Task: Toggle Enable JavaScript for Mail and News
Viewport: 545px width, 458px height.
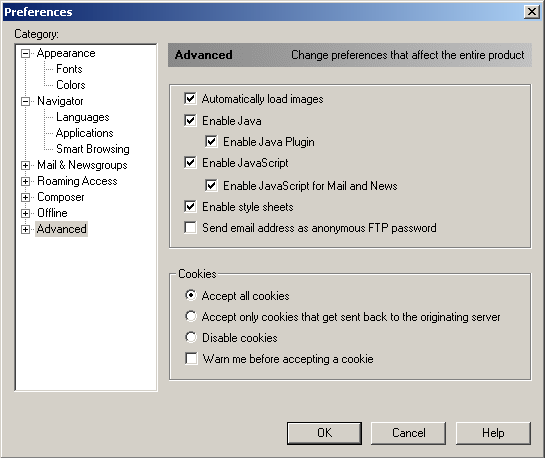Action: pyautogui.click(x=211, y=186)
